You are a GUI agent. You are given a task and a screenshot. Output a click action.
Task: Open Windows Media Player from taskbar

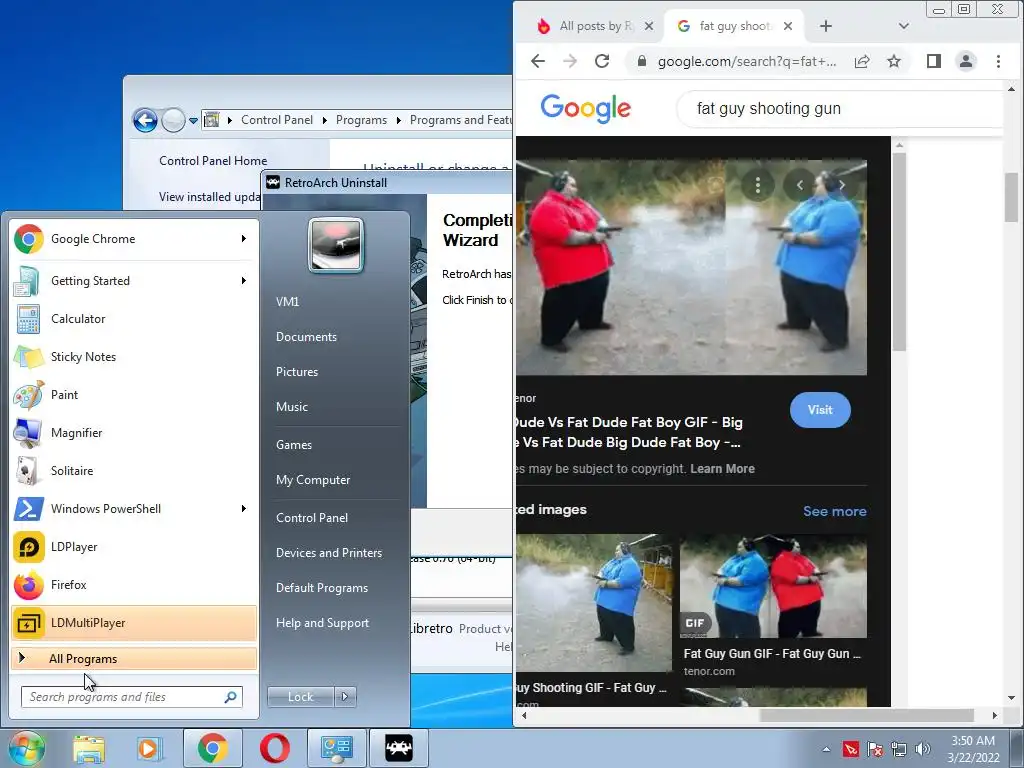click(148, 748)
